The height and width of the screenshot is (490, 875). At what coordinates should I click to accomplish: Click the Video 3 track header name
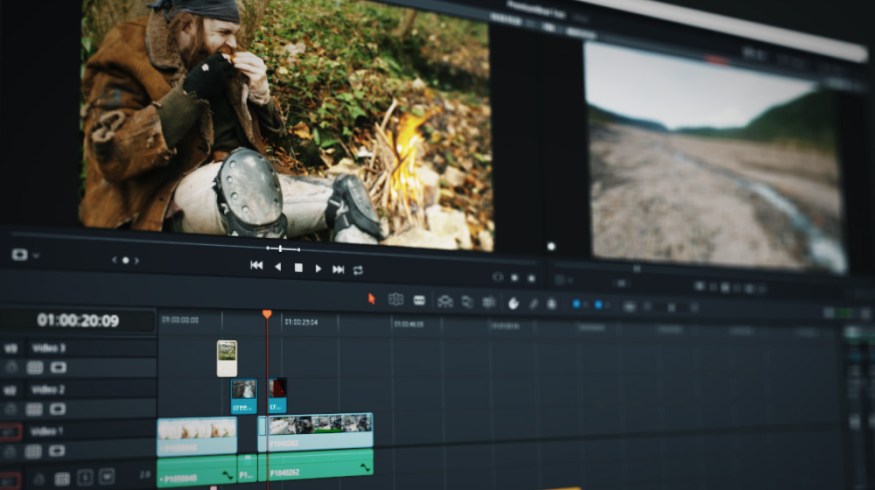pyautogui.click(x=47, y=348)
